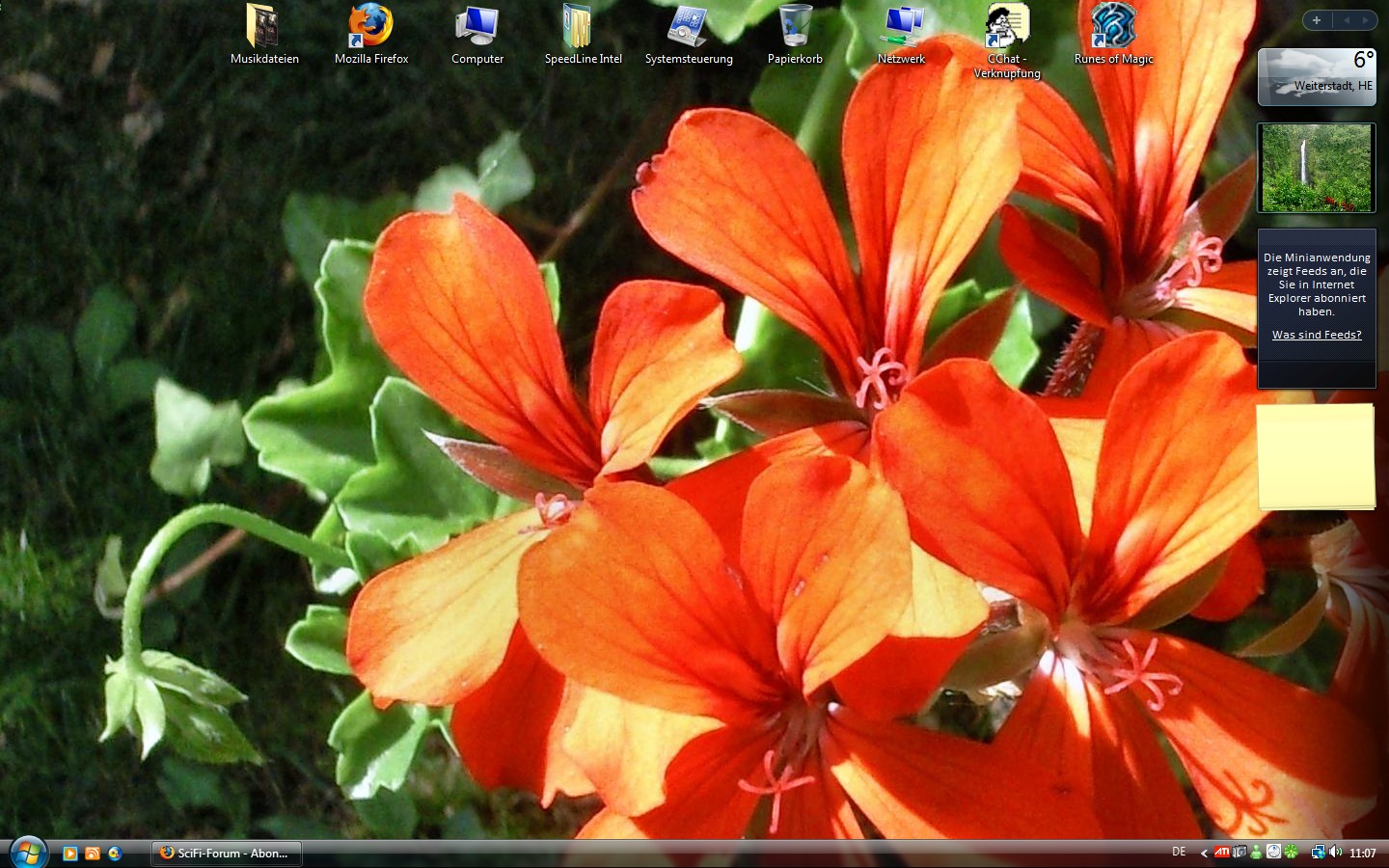Image resolution: width=1389 pixels, height=868 pixels.
Task: Click the yellow sticky note gadget
Action: tap(1316, 455)
